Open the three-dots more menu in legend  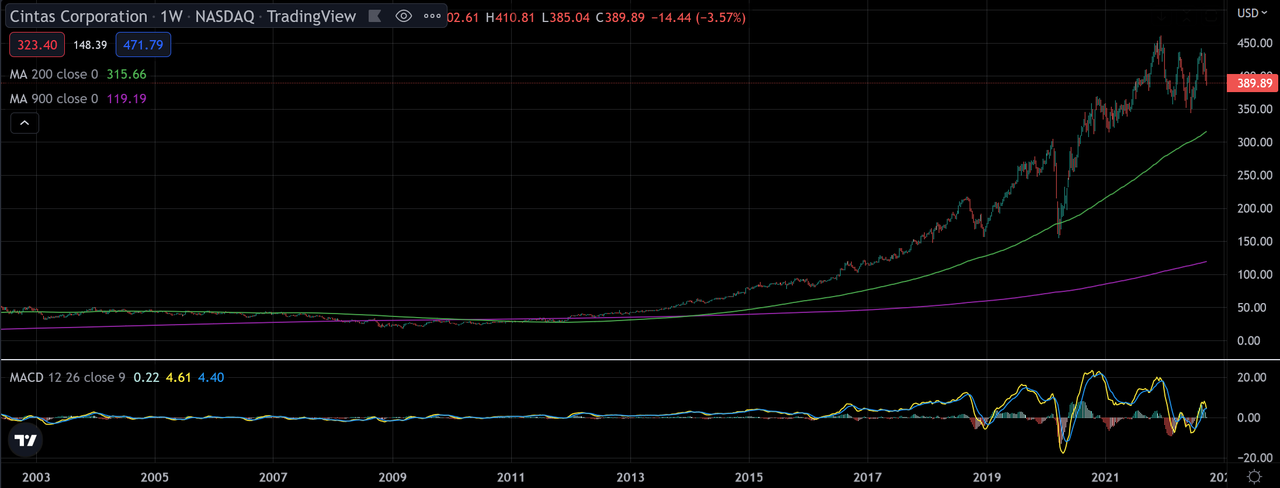[x=431, y=17]
